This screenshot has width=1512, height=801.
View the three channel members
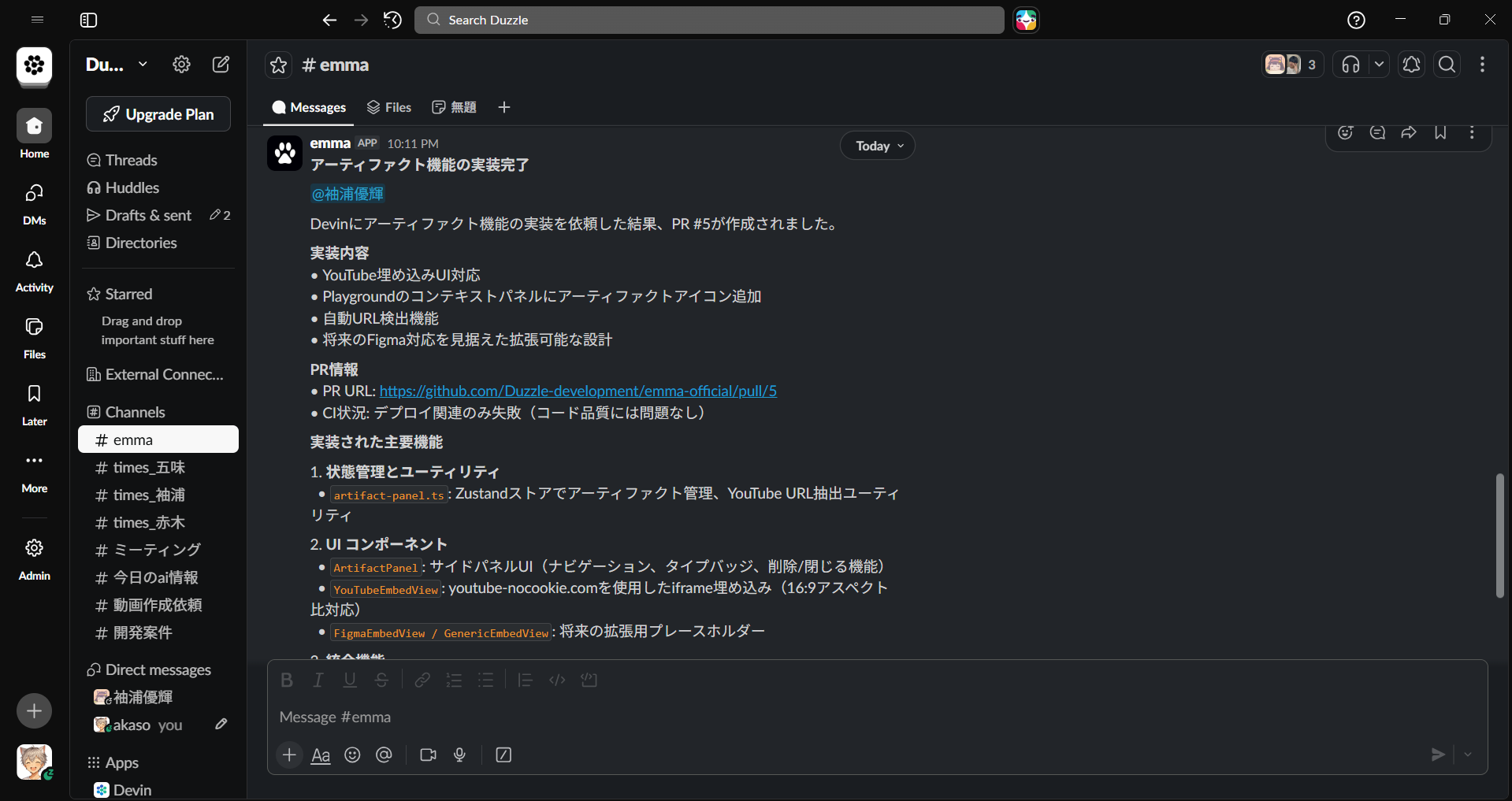point(1291,65)
